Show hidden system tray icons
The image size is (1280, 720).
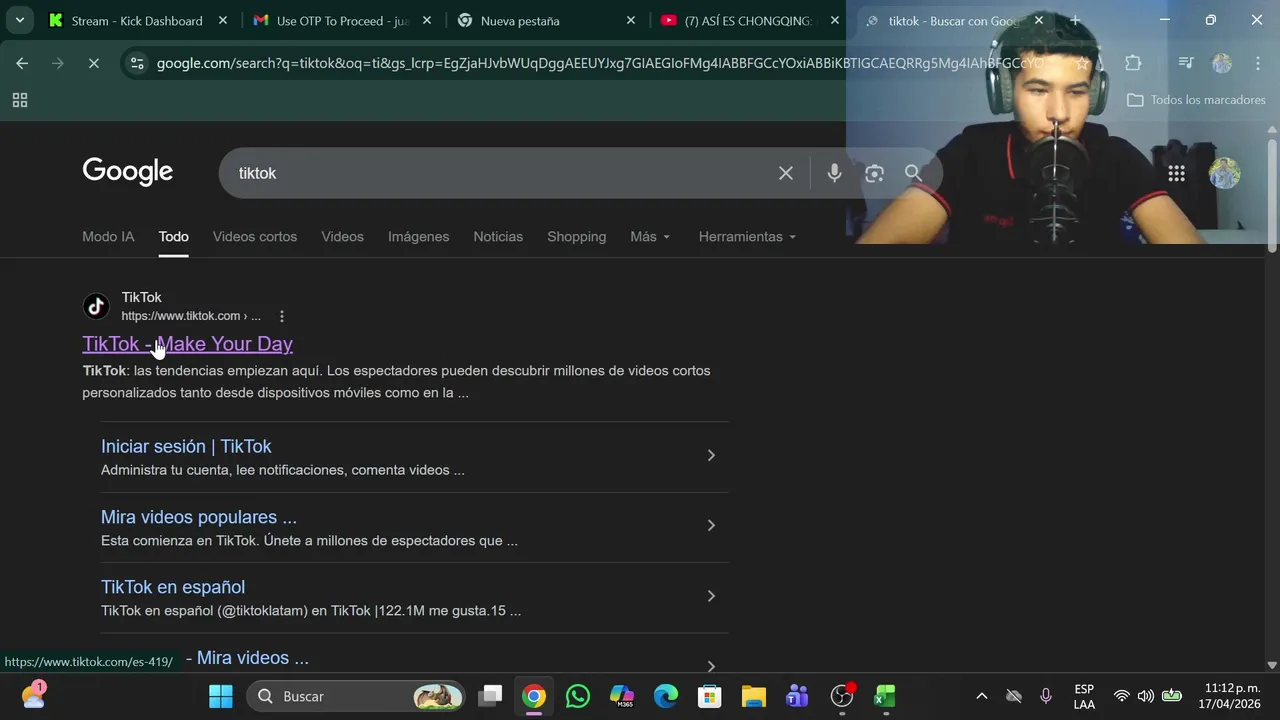click(x=981, y=696)
